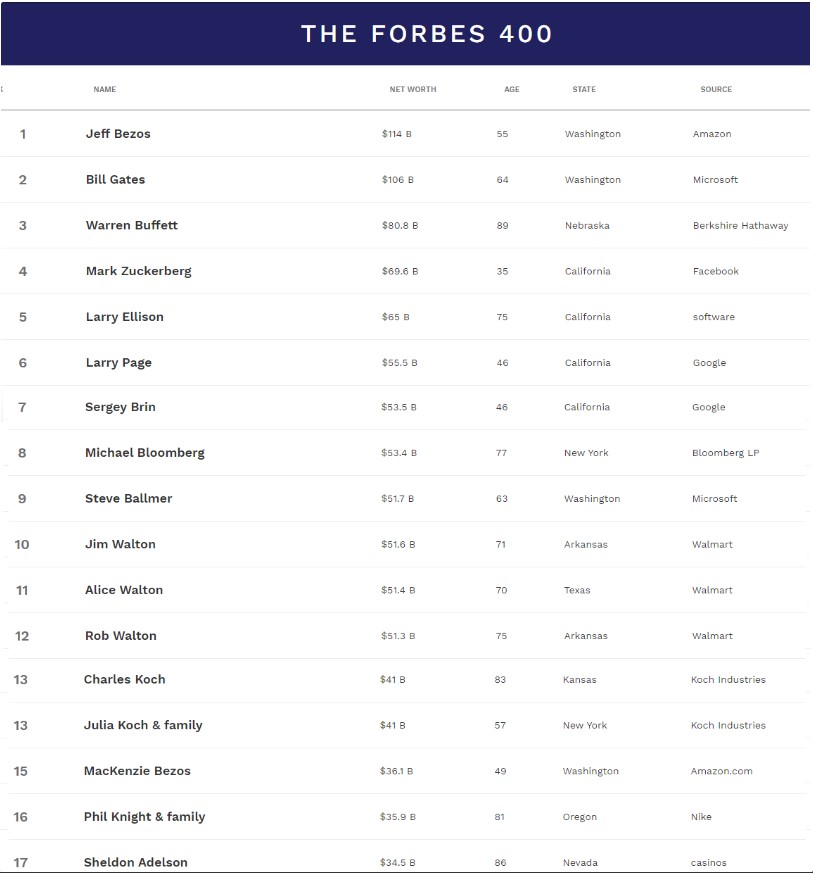
Task: Click Julia Koch & family row
Action: [143, 726]
